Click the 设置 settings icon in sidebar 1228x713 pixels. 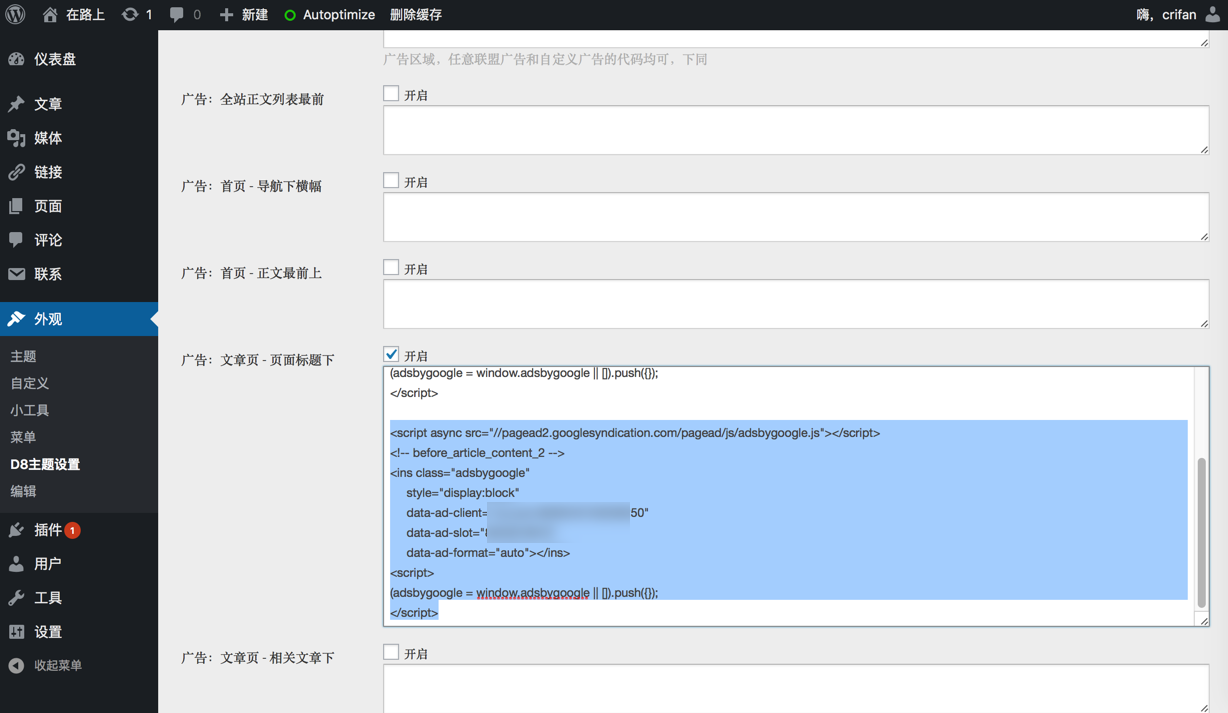(17, 632)
